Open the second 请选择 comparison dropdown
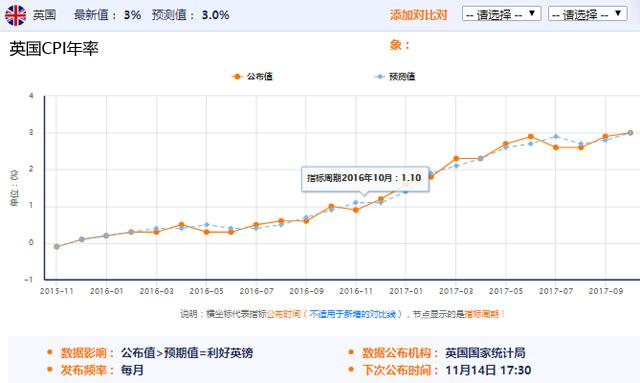 tap(588, 14)
